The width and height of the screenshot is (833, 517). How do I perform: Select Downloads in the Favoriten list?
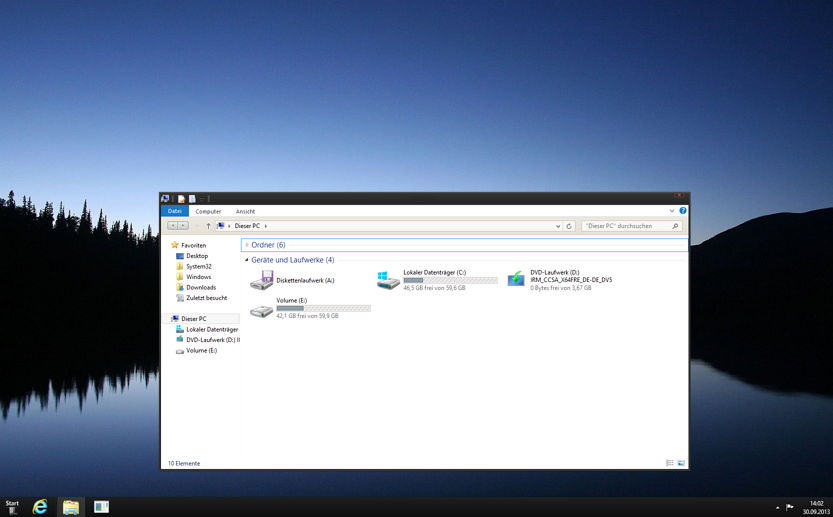click(x=200, y=287)
